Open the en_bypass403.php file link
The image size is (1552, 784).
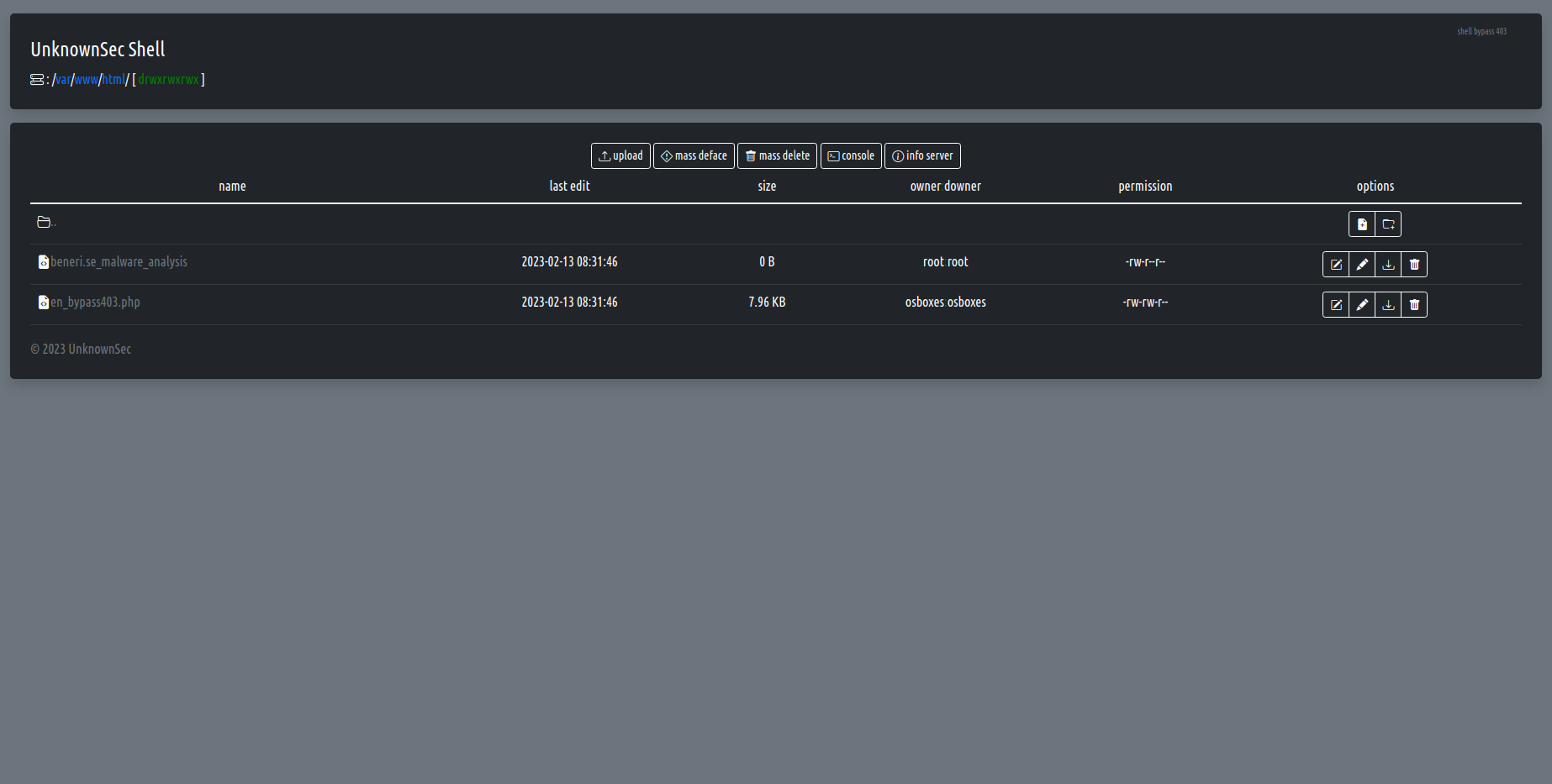point(95,303)
